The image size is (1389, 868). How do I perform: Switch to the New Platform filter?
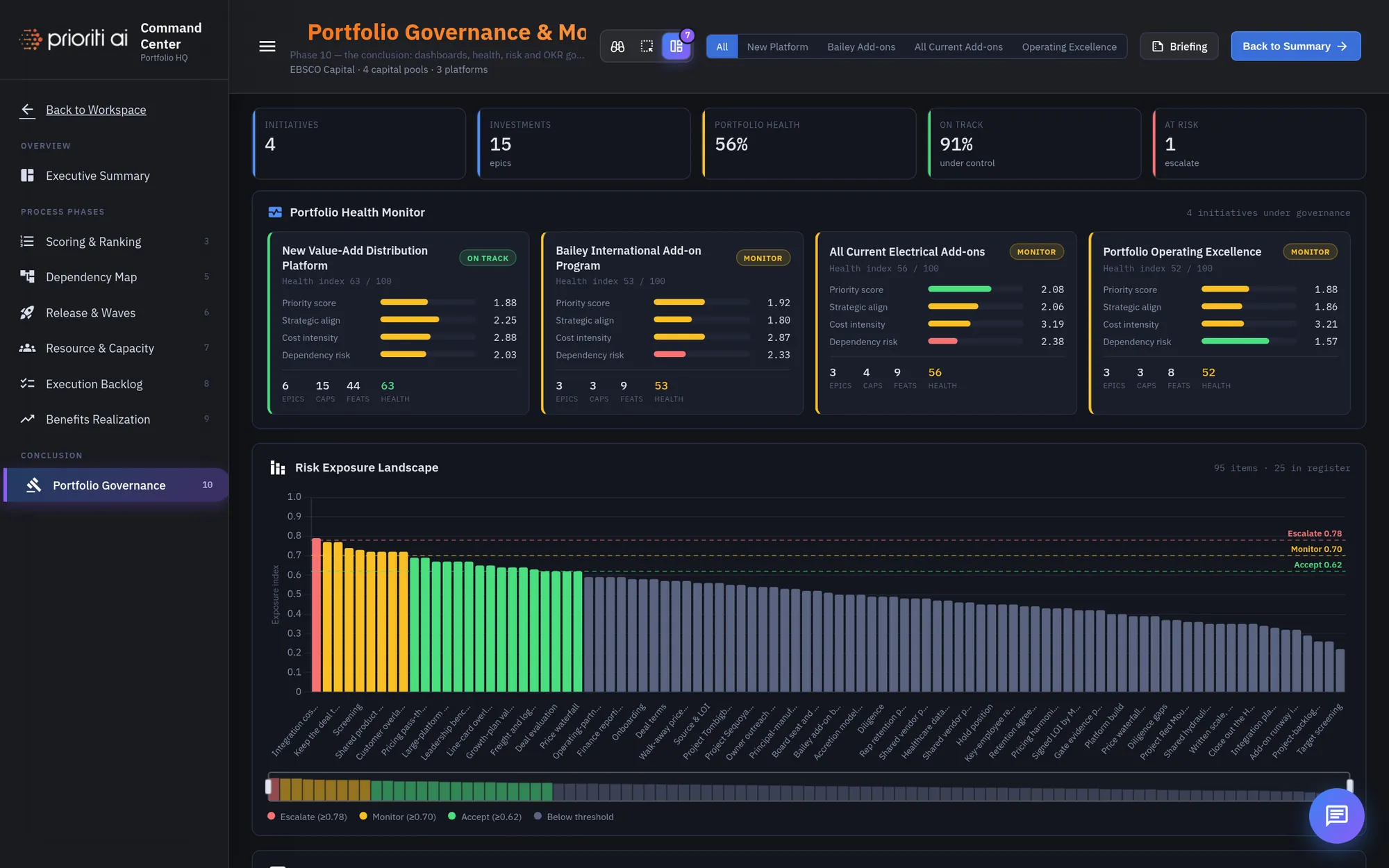pyautogui.click(x=777, y=47)
